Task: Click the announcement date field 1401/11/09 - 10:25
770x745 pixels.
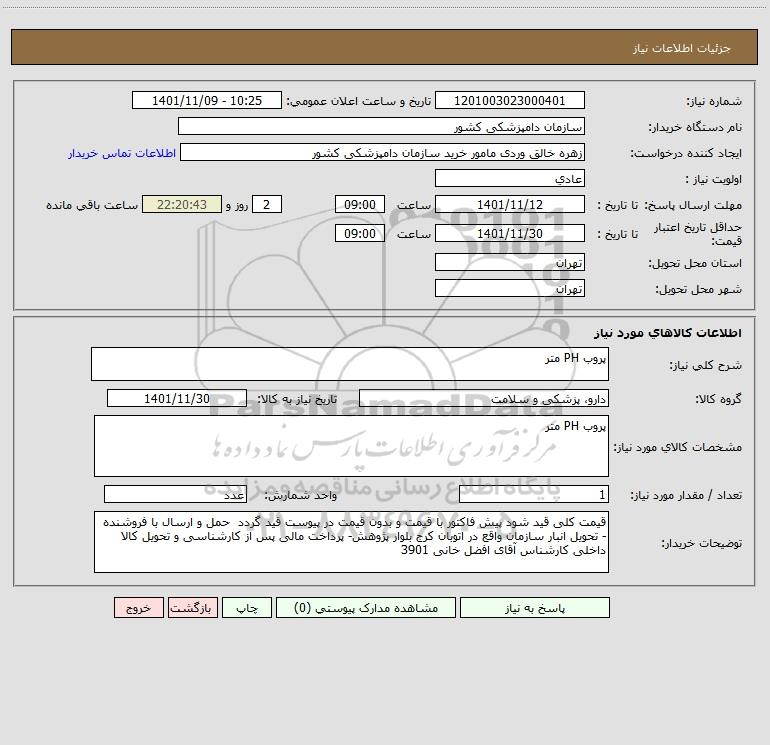Action: tap(207, 100)
